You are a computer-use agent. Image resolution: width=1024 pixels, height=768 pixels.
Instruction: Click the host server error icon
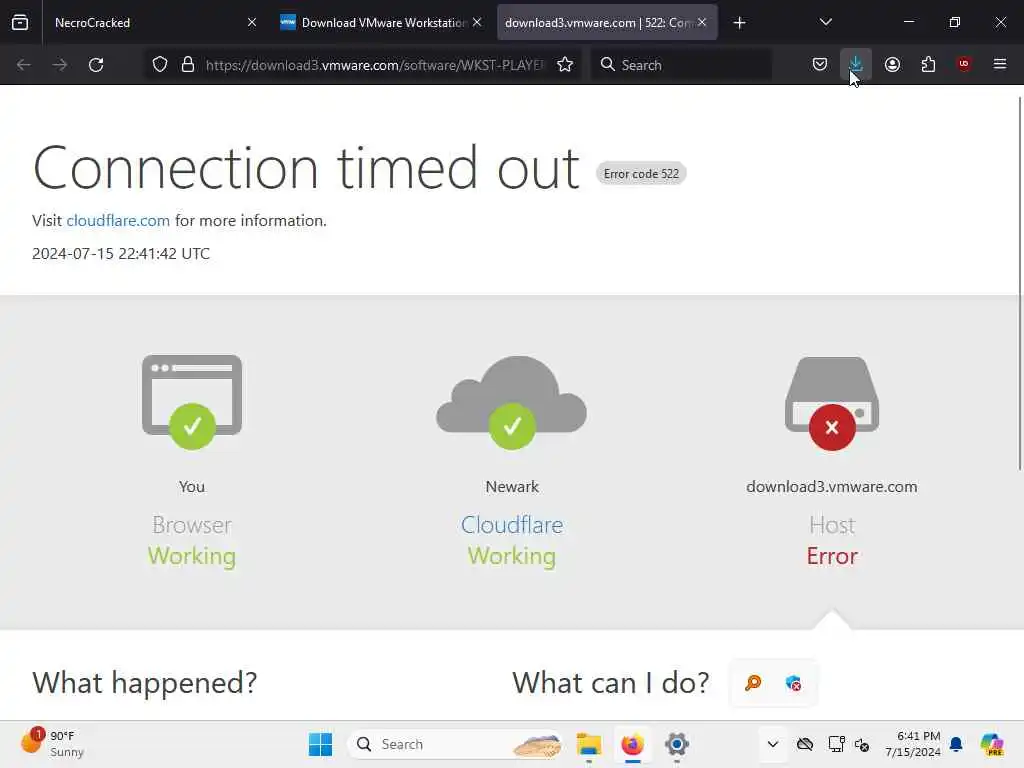[832, 428]
